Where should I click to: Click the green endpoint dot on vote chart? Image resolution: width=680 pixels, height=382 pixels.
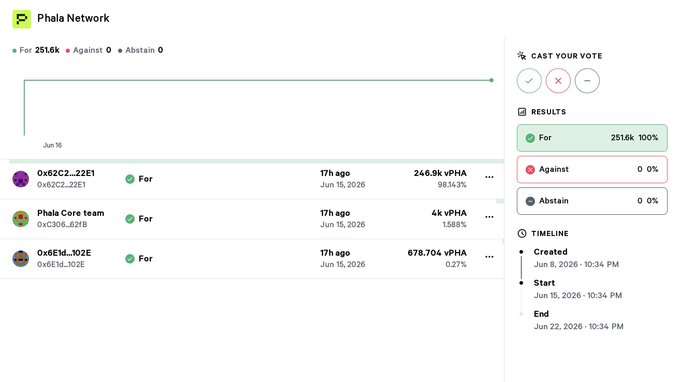click(491, 80)
